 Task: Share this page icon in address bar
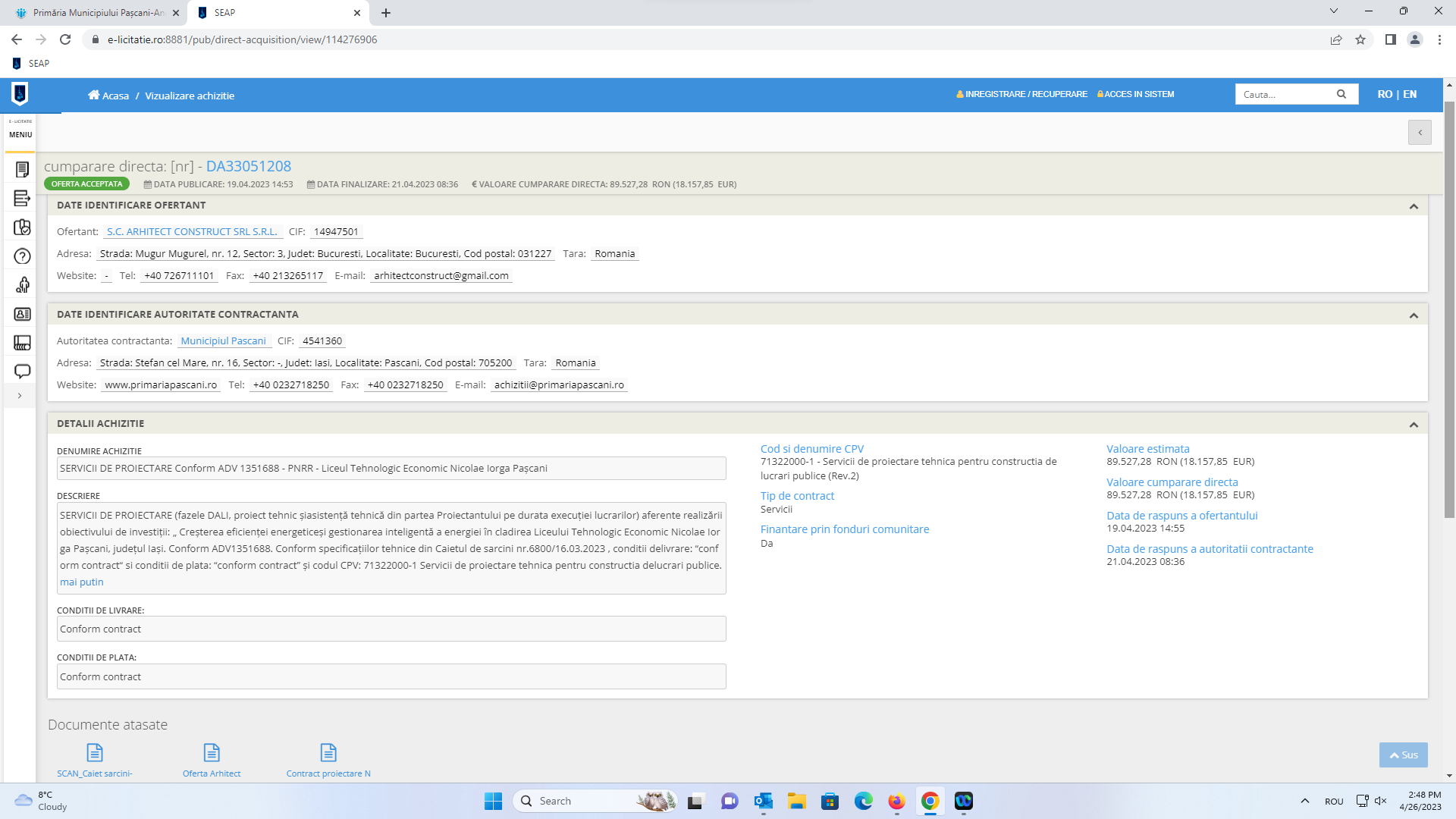(x=1336, y=39)
